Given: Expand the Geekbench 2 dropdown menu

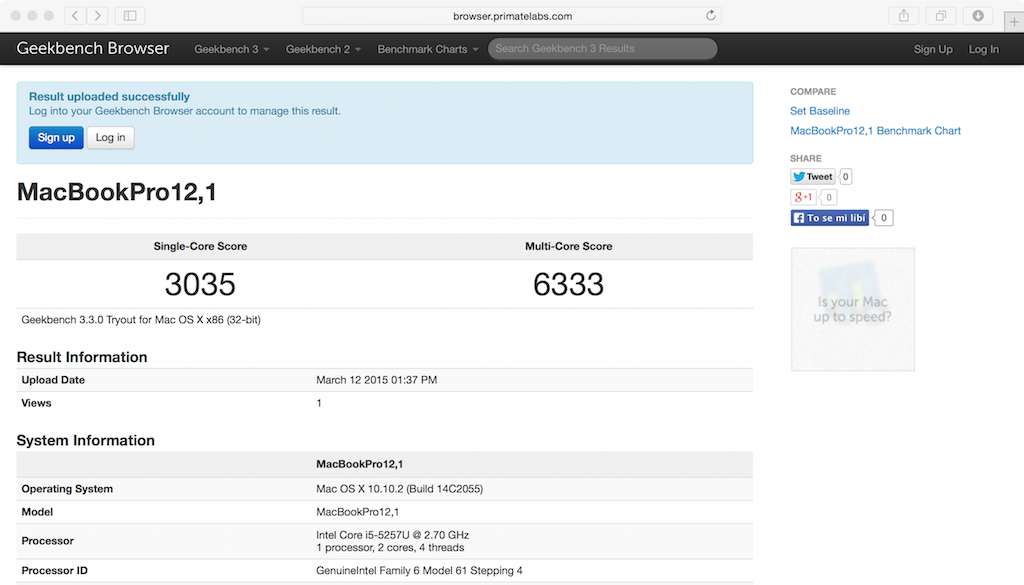Looking at the screenshot, I should click(323, 49).
